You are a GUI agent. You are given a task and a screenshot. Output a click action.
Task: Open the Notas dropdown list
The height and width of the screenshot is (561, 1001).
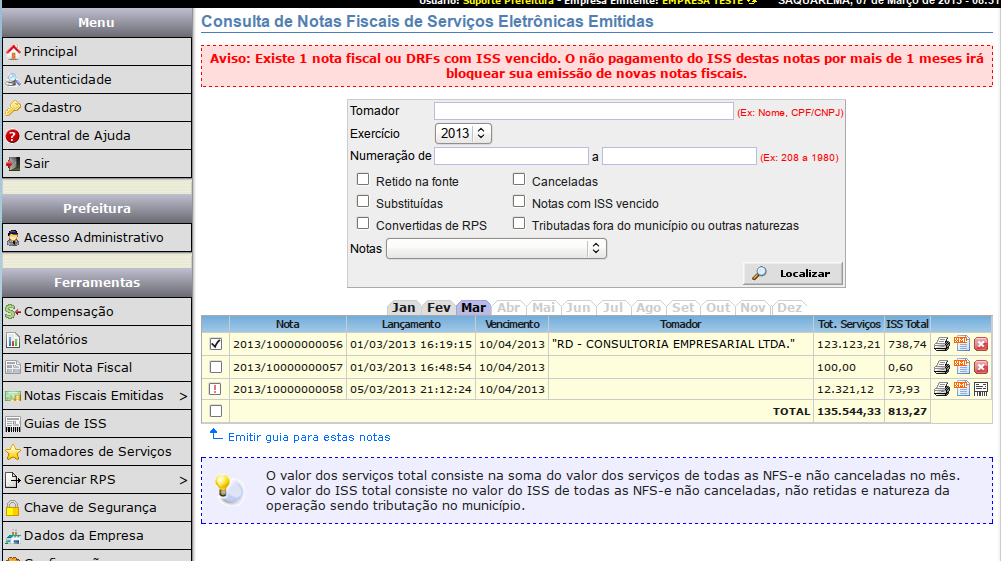point(496,248)
